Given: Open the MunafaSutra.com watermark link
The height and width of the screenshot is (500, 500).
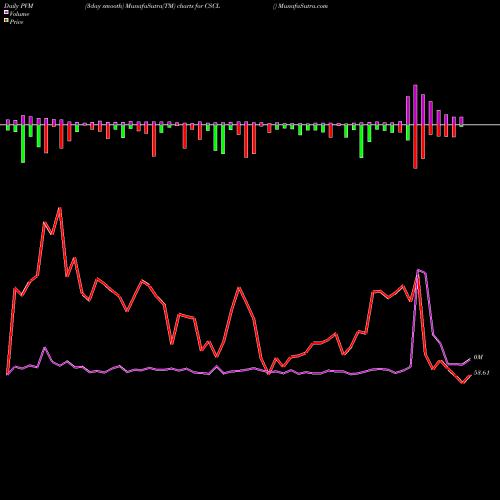Looking at the screenshot, I should click(x=302, y=6).
